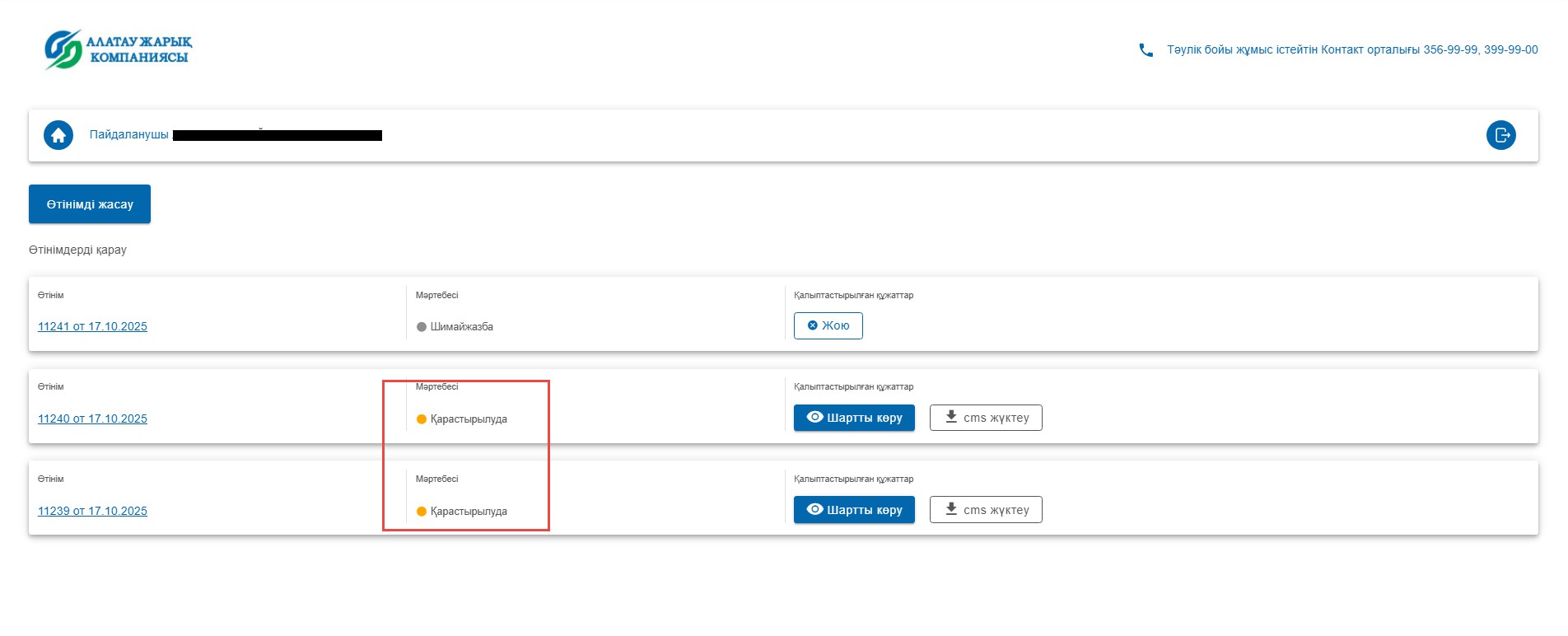Click the home icon in the user bar
Image resolution: width=1568 pixels, height=636 pixels.
coord(58,135)
